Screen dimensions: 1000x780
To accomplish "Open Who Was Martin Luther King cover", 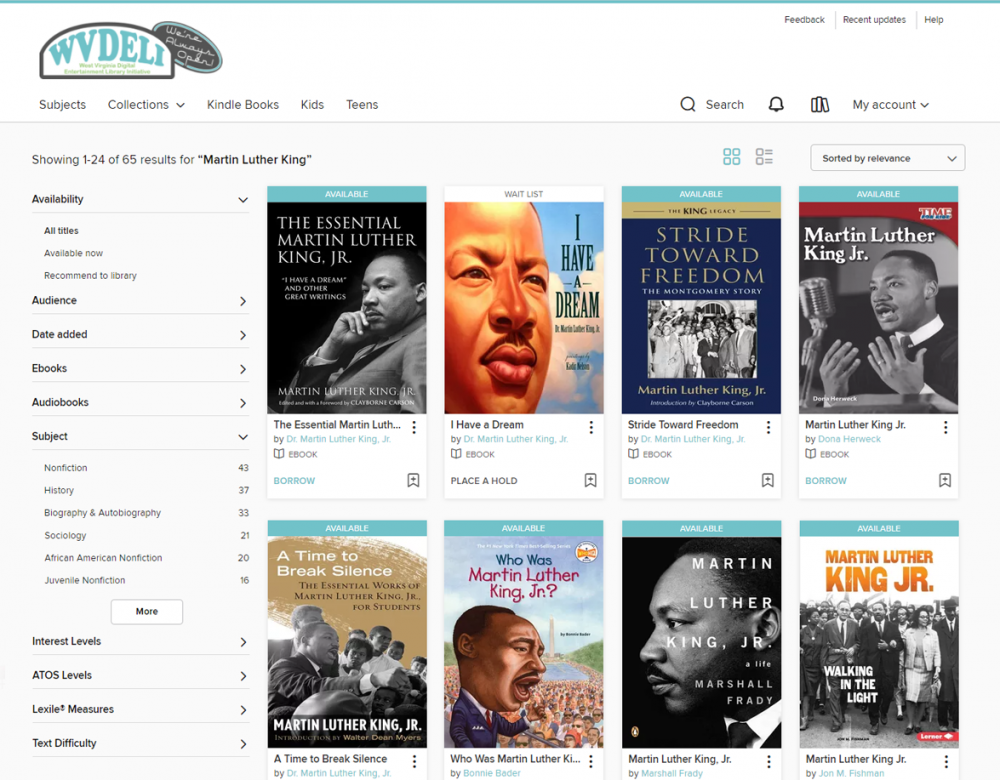I will (524, 642).
